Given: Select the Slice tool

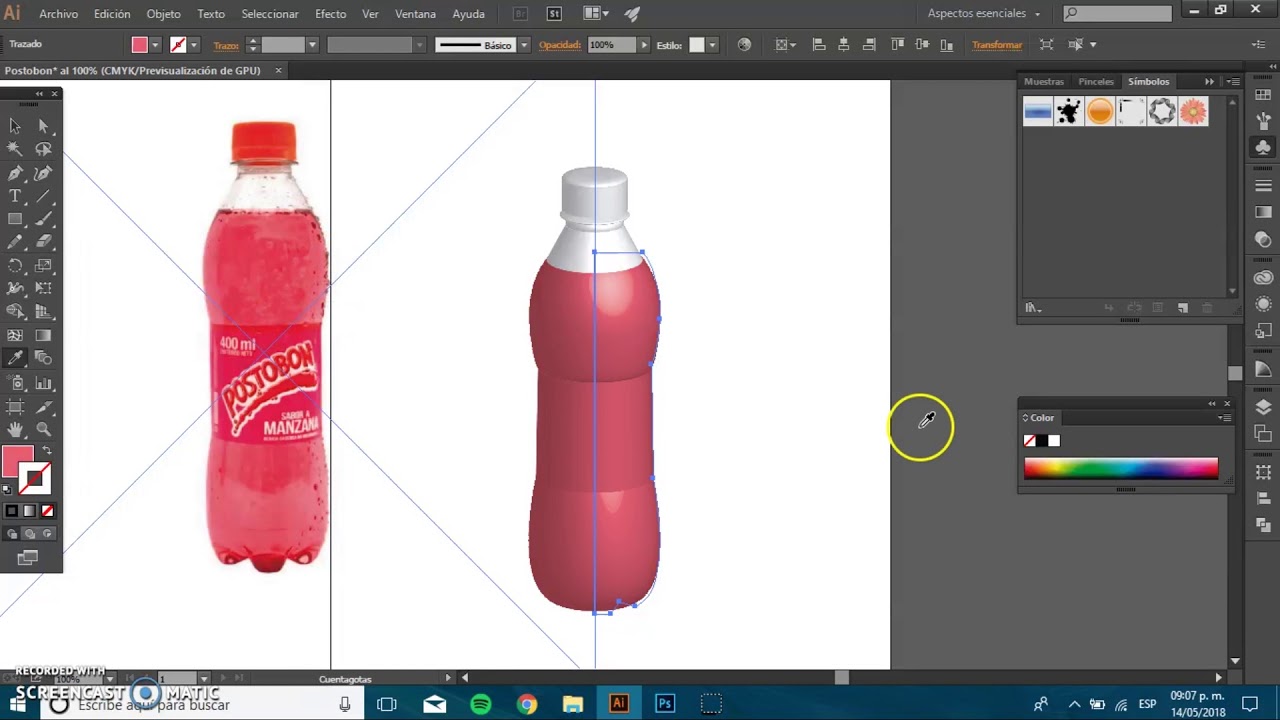Looking at the screenshot, I should [x=43, y=407].
